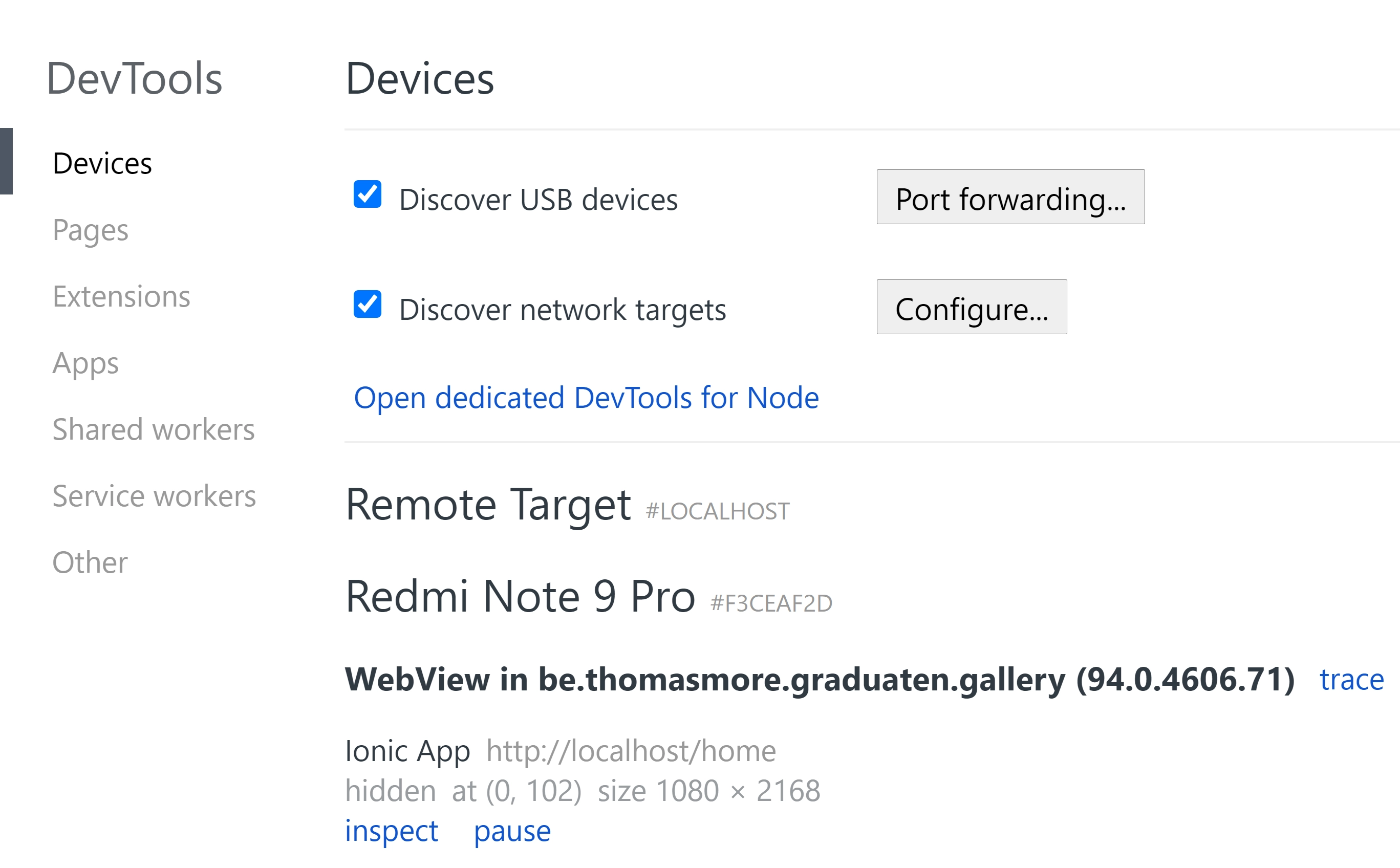Select the Service workers section
The height and width of the screenshot is (868, 1400).
coord(155,496)
